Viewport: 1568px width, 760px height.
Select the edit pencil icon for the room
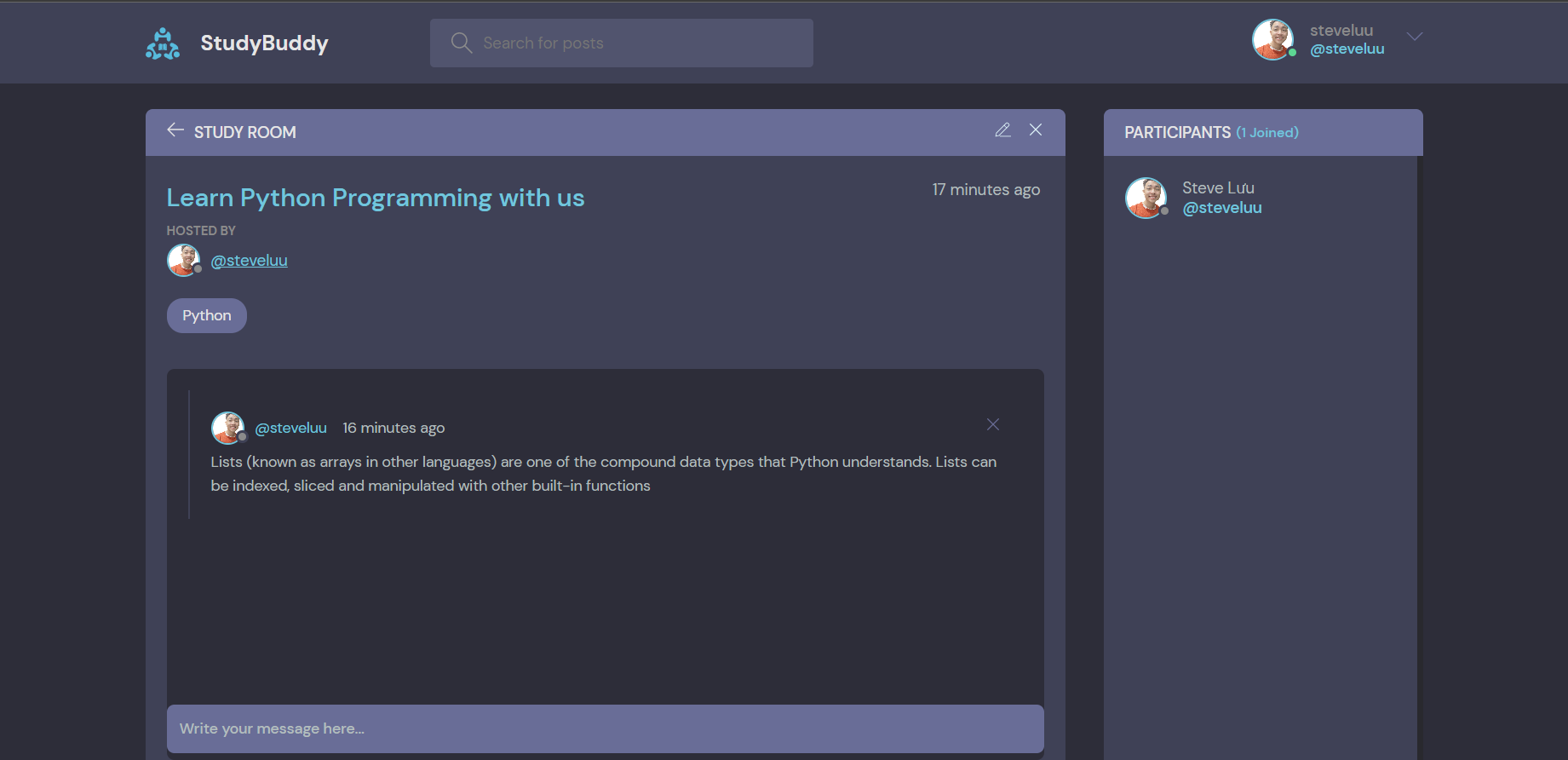(x=1002, y=130)
